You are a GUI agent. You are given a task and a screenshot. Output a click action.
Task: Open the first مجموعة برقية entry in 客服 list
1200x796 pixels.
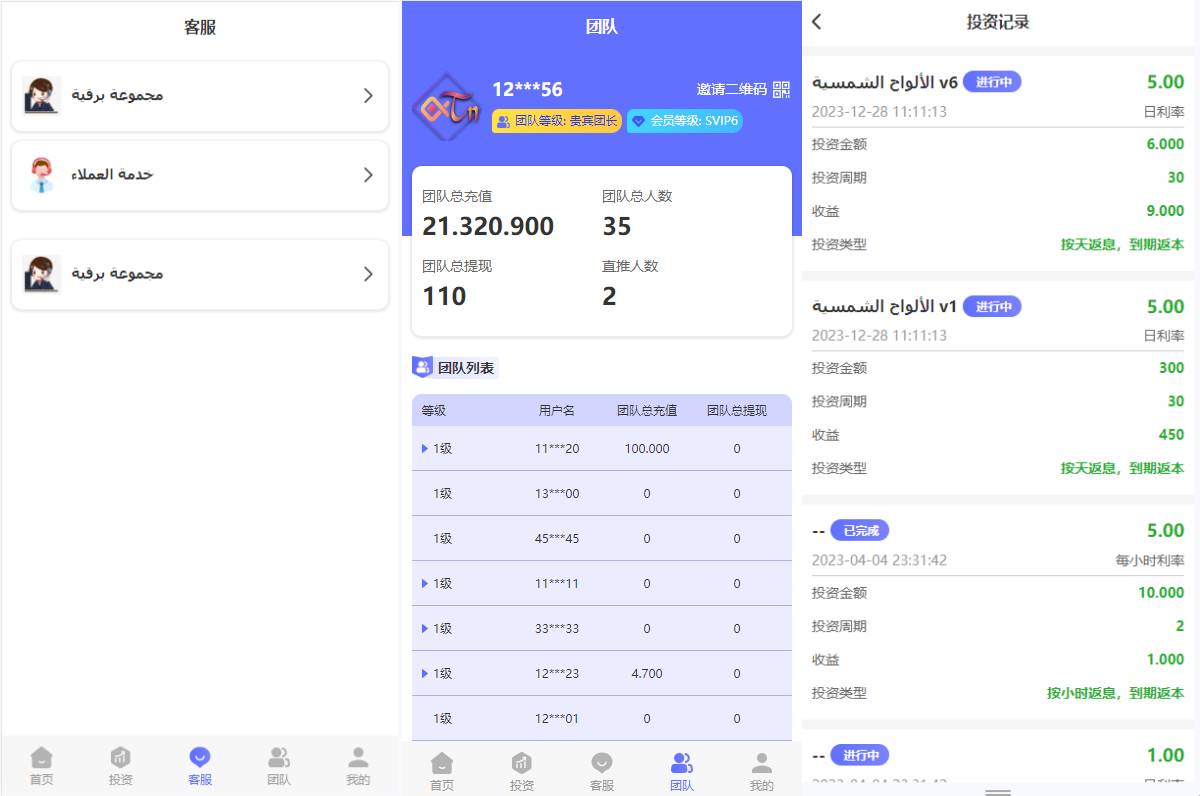200,96
